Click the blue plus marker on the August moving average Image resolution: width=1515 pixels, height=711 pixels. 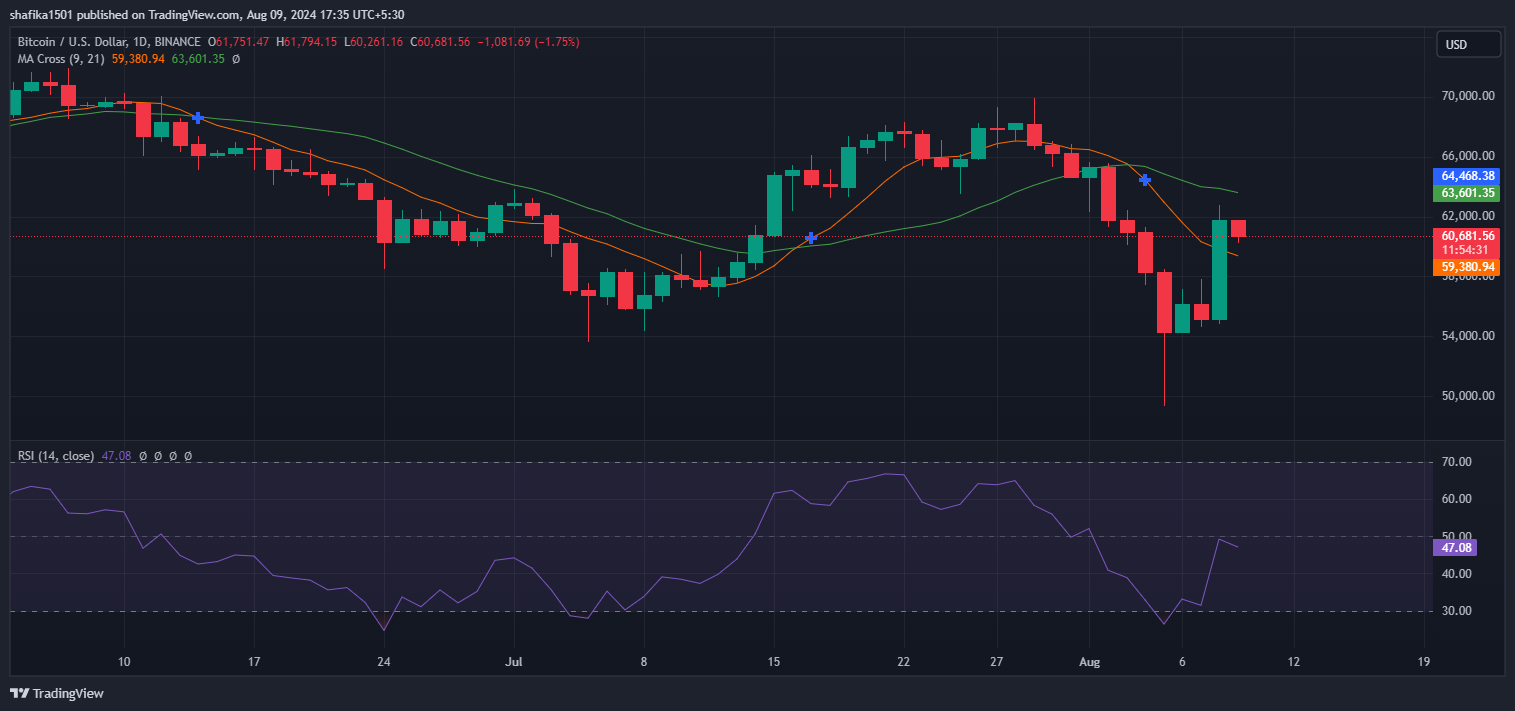coord(1144,180)
